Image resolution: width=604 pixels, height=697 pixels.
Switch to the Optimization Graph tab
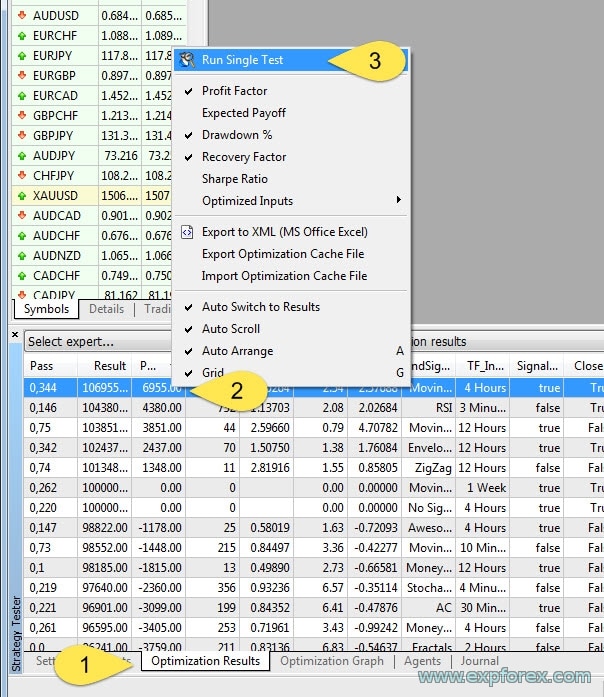329,661
